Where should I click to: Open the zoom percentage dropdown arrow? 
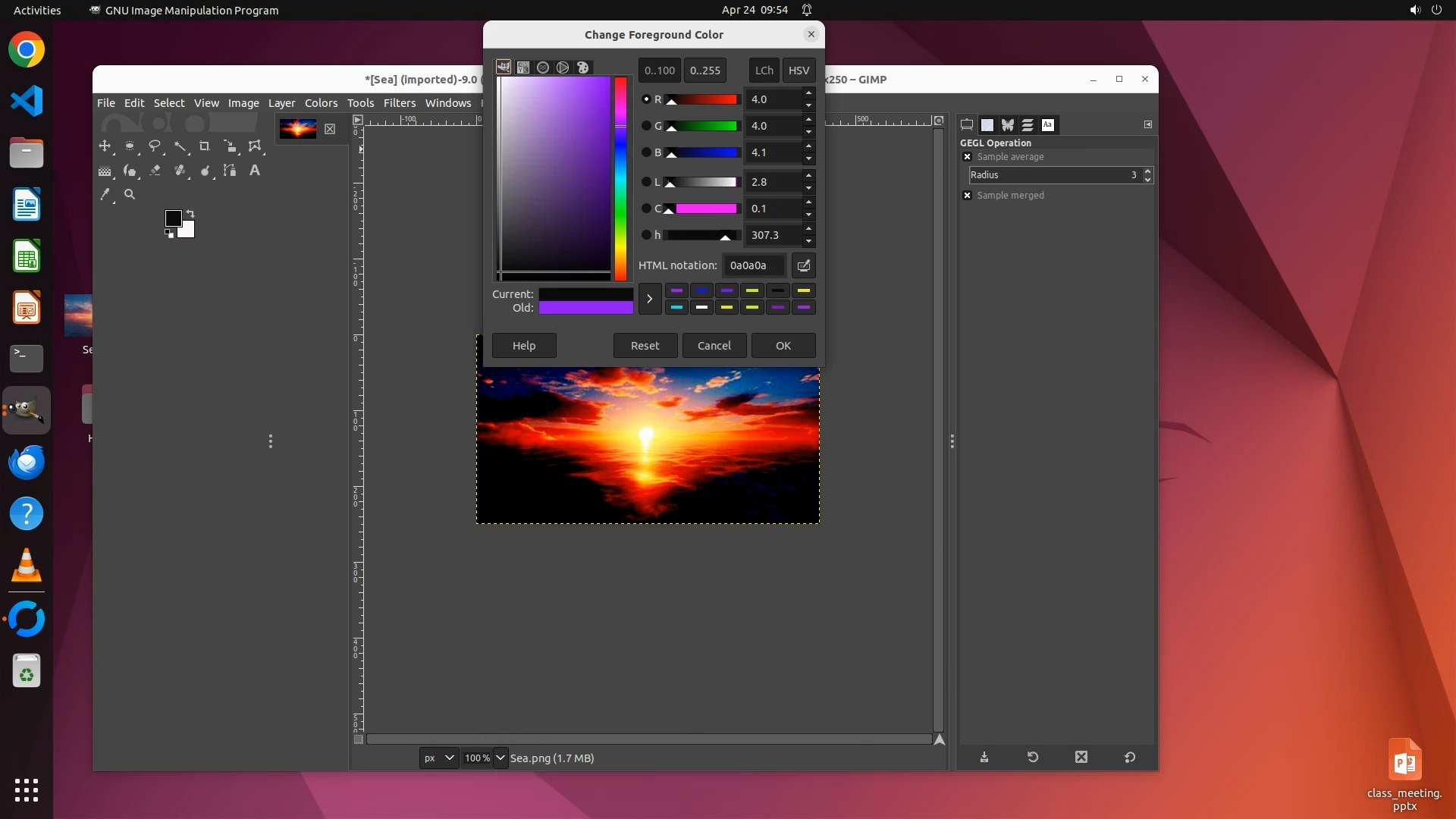(x=500, y=758)
